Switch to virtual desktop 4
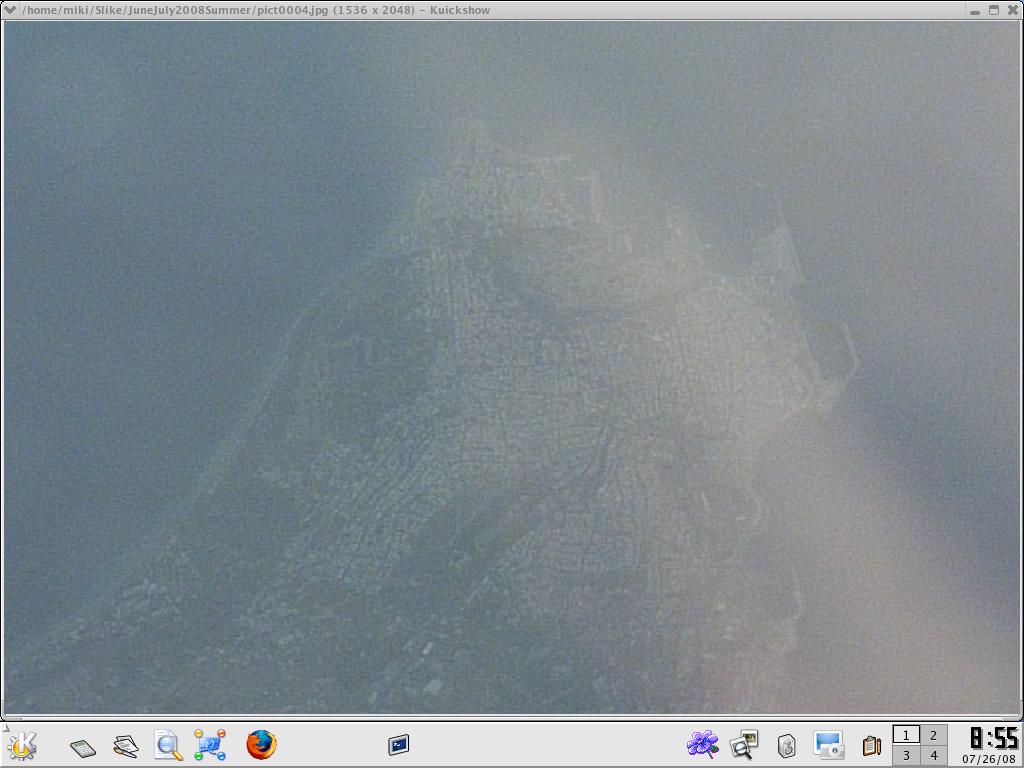Viewport: 1024px width, 768px height. [934, 756]
